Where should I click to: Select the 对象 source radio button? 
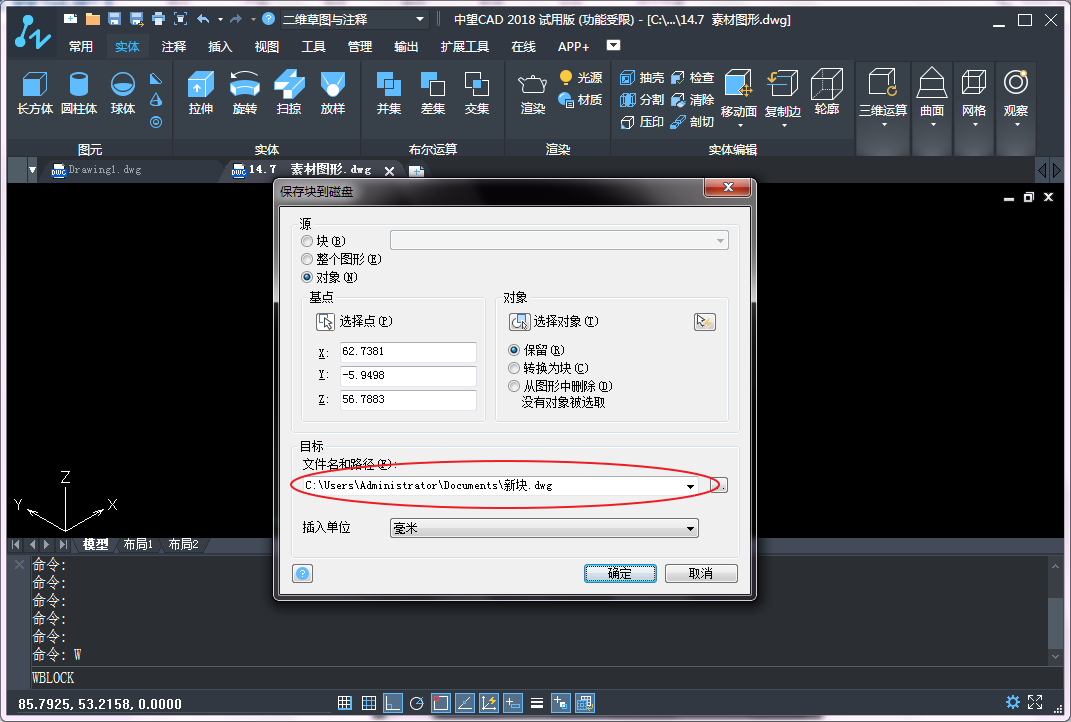307,277
